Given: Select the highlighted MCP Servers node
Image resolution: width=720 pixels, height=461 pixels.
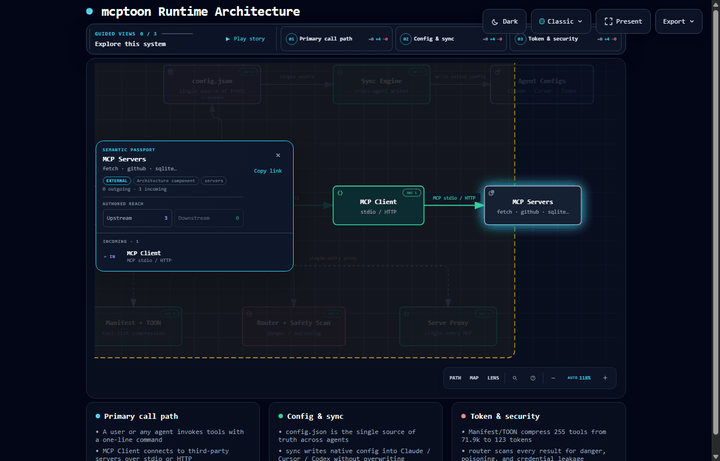Looking at the screenshot, I should [533, 205].
